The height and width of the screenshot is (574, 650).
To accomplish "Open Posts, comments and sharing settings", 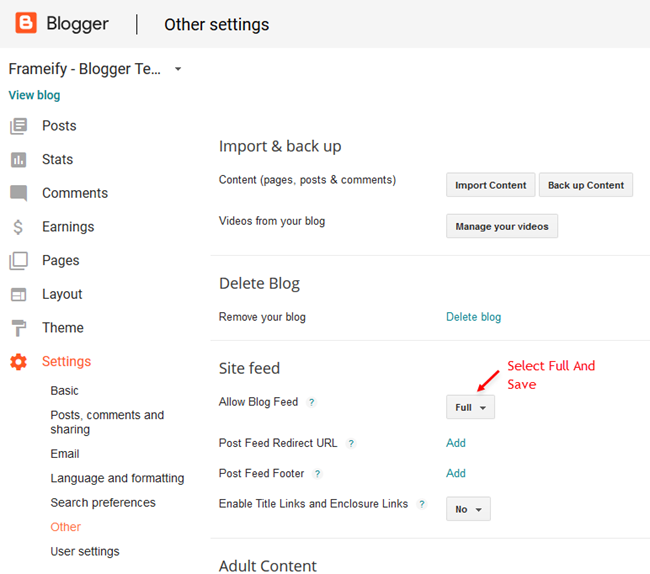I will (x=107, y=422).
